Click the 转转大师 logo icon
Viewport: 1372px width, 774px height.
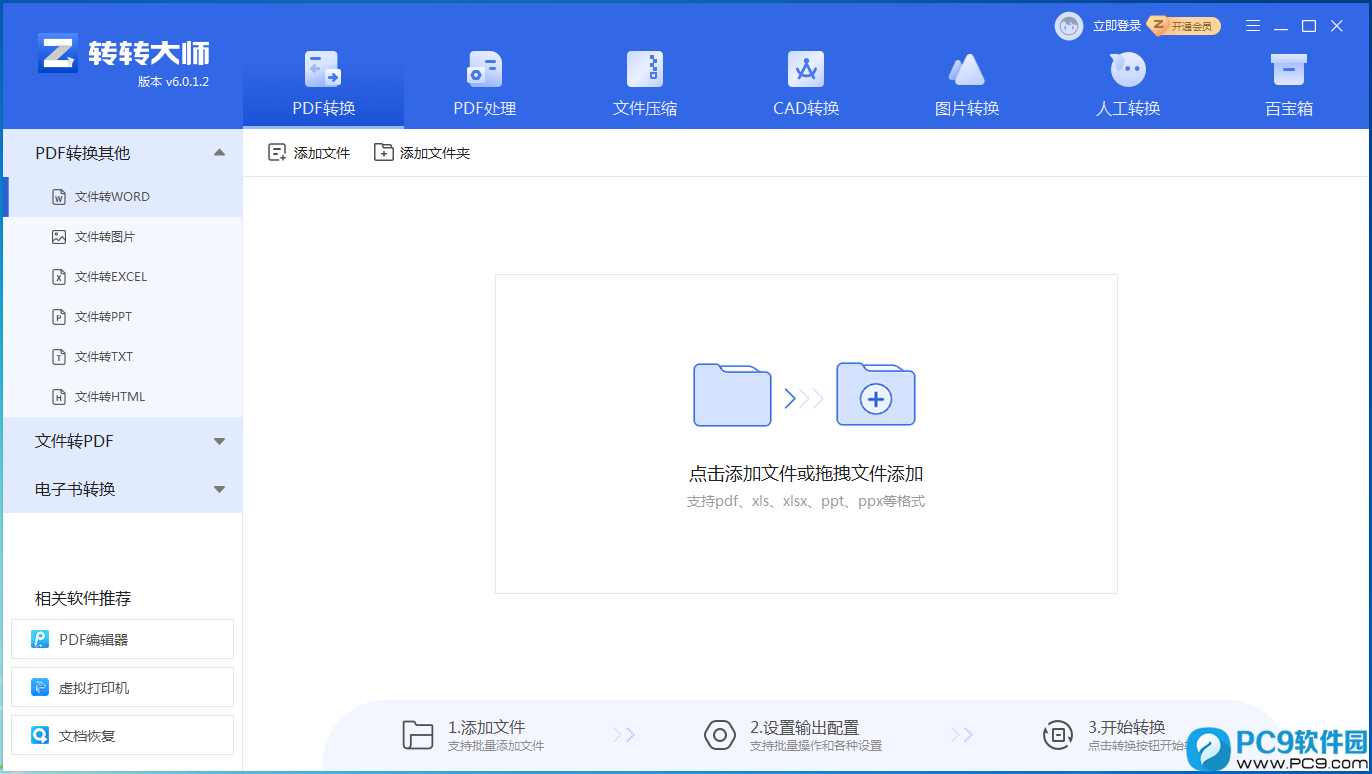(x=58, y=53)
